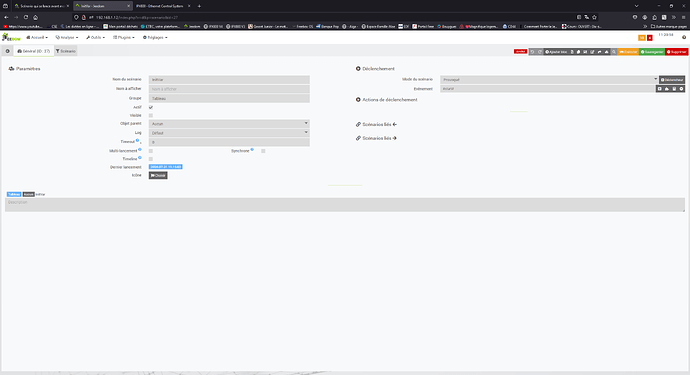Click the Nom du scénario input field
This screenshot has height=375, width=690.
229,80
